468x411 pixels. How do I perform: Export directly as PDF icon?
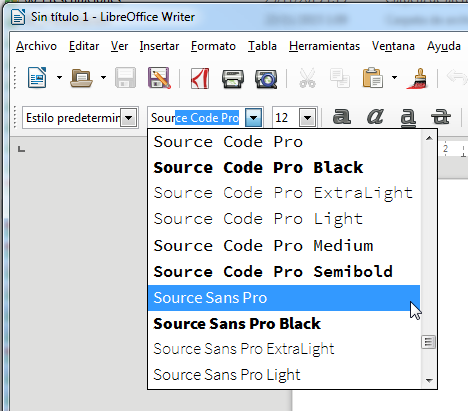pos(200,78)
